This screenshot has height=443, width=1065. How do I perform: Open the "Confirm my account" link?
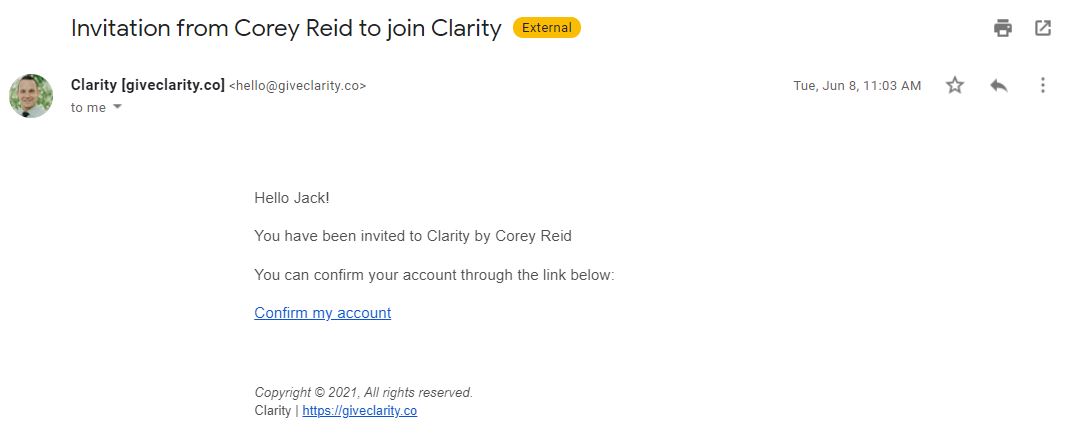click(x=322, y=313)
